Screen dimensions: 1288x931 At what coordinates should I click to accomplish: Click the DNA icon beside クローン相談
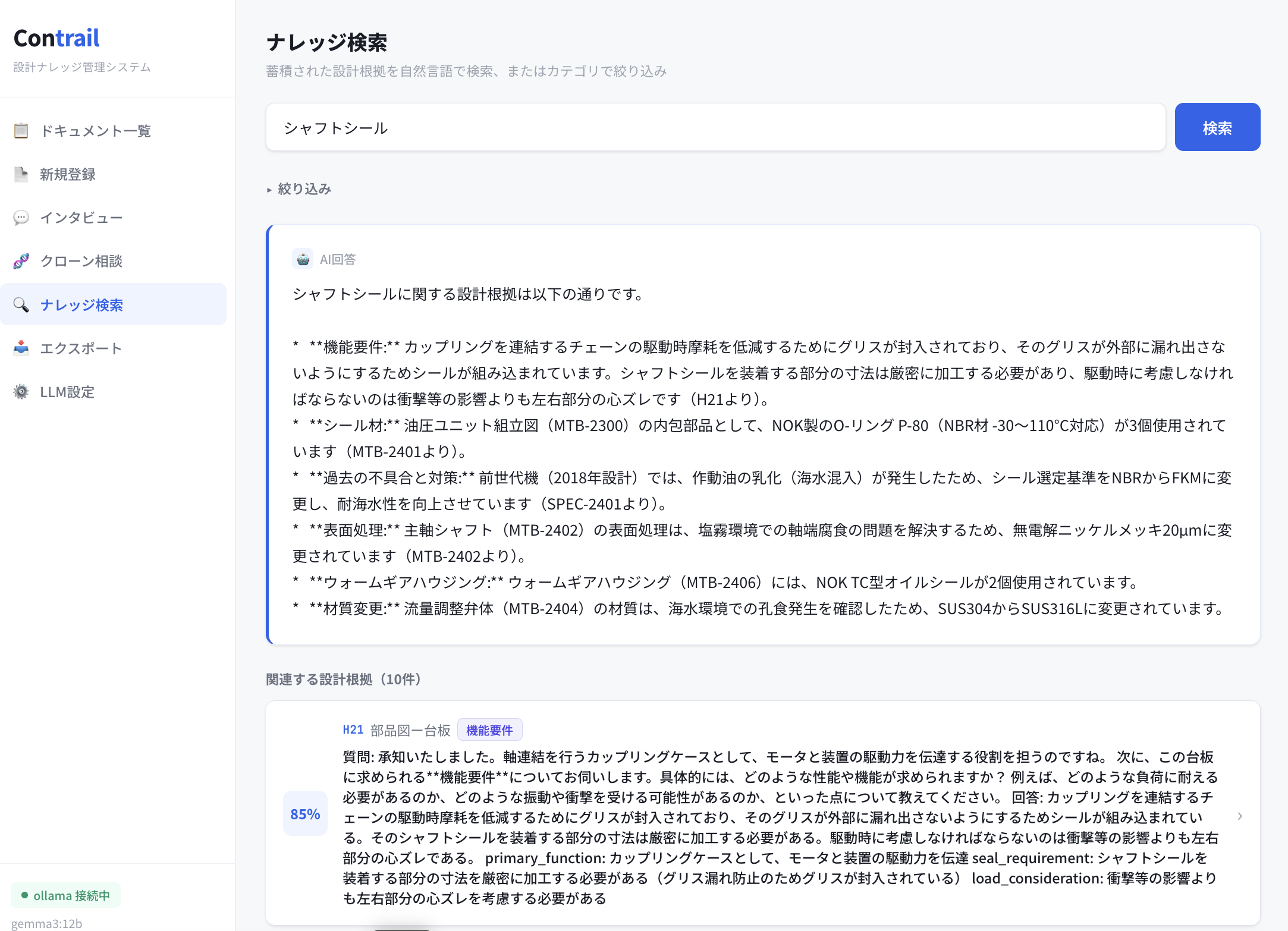tap(21, 261)
